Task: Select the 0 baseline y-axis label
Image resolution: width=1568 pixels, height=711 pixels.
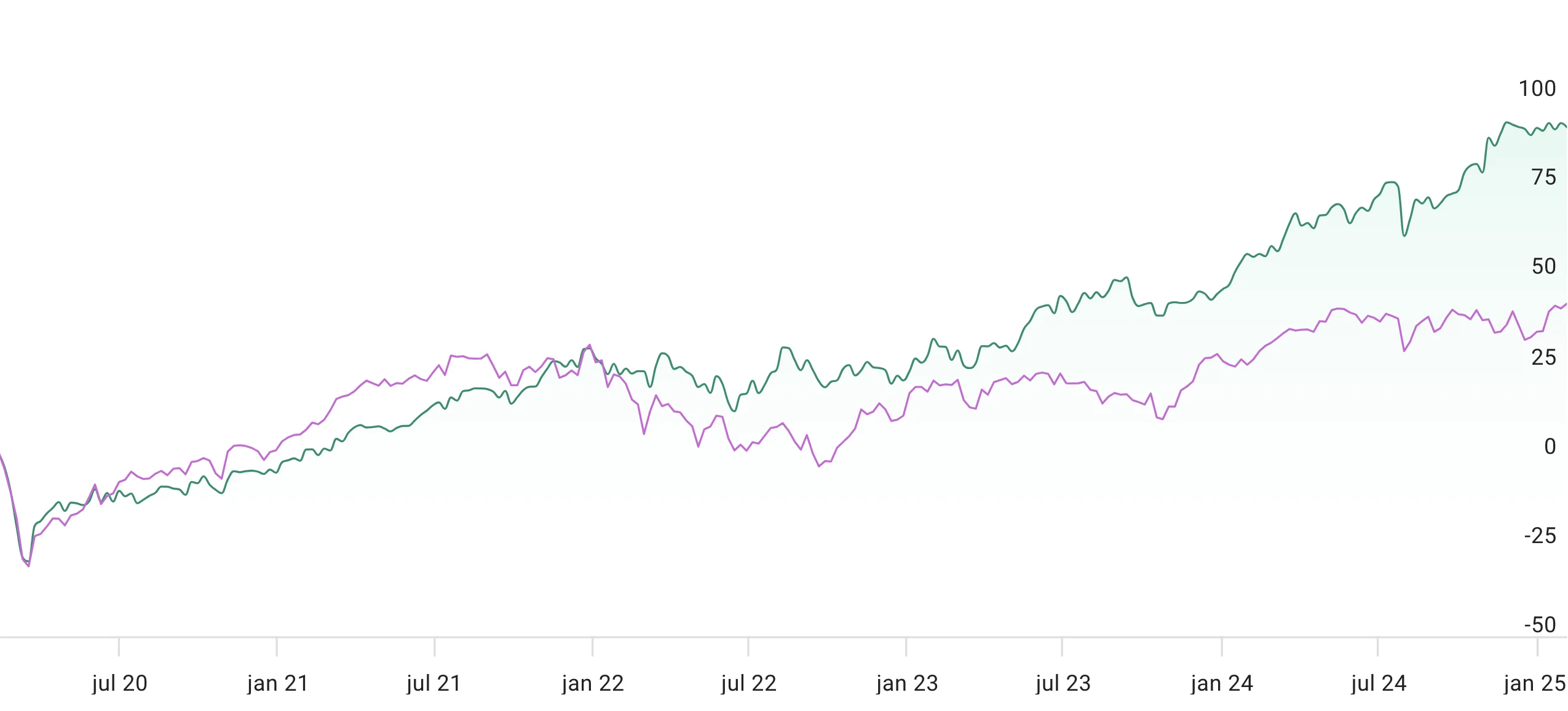Action: (1550, 447)
